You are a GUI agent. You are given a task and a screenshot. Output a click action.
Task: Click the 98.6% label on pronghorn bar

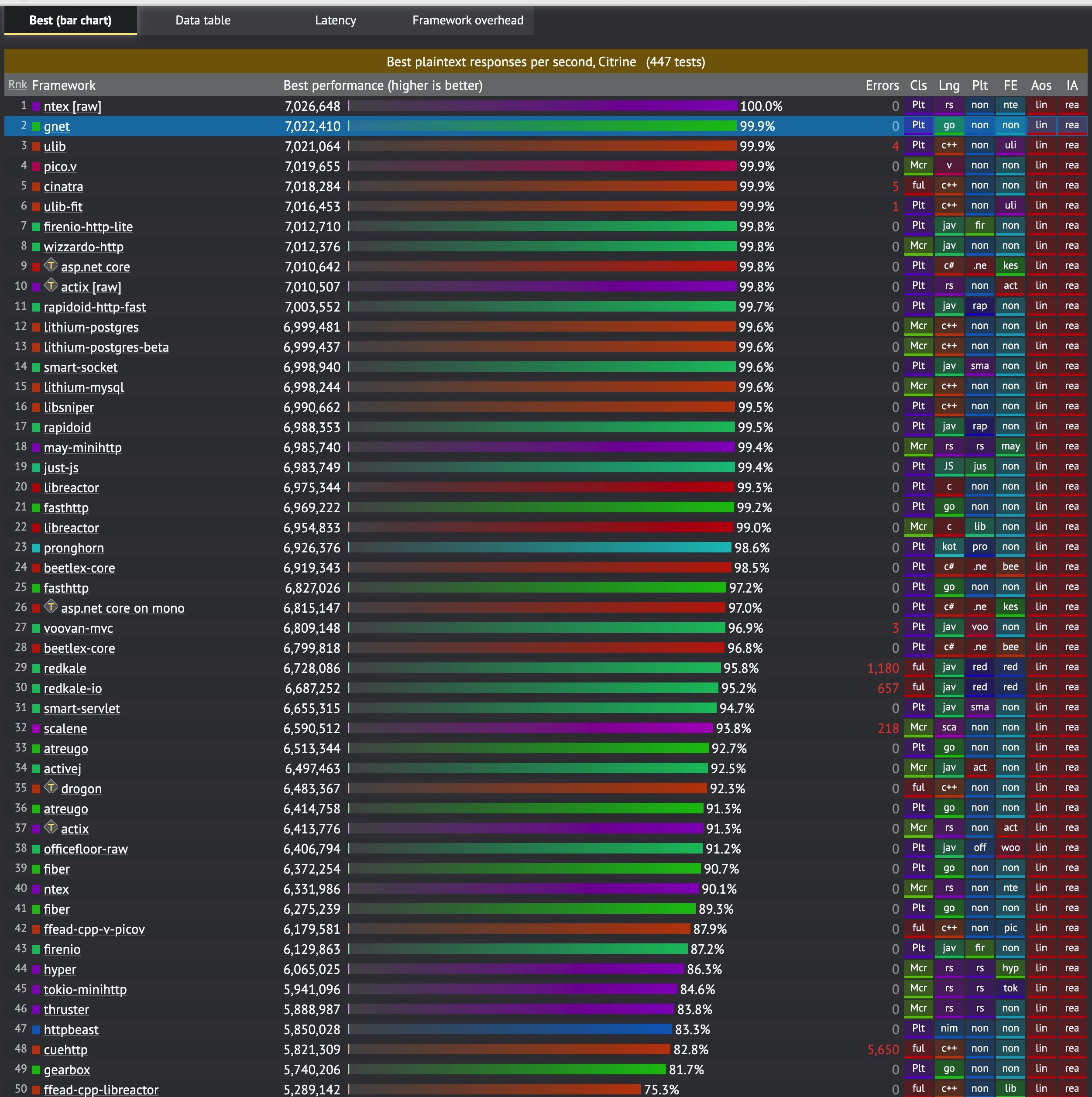pos(752,548)
